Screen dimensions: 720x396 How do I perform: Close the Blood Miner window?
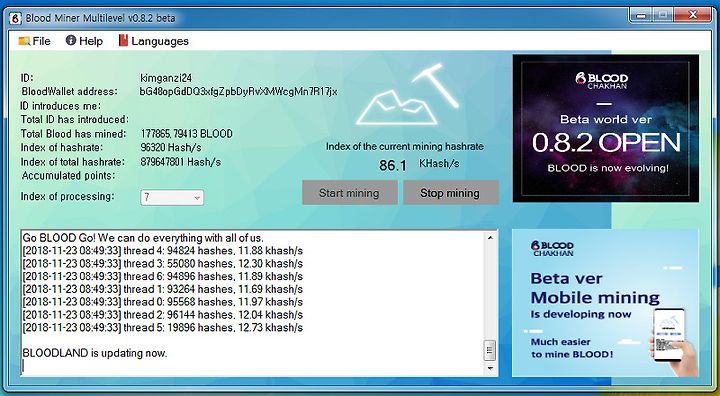coord(692,16)
